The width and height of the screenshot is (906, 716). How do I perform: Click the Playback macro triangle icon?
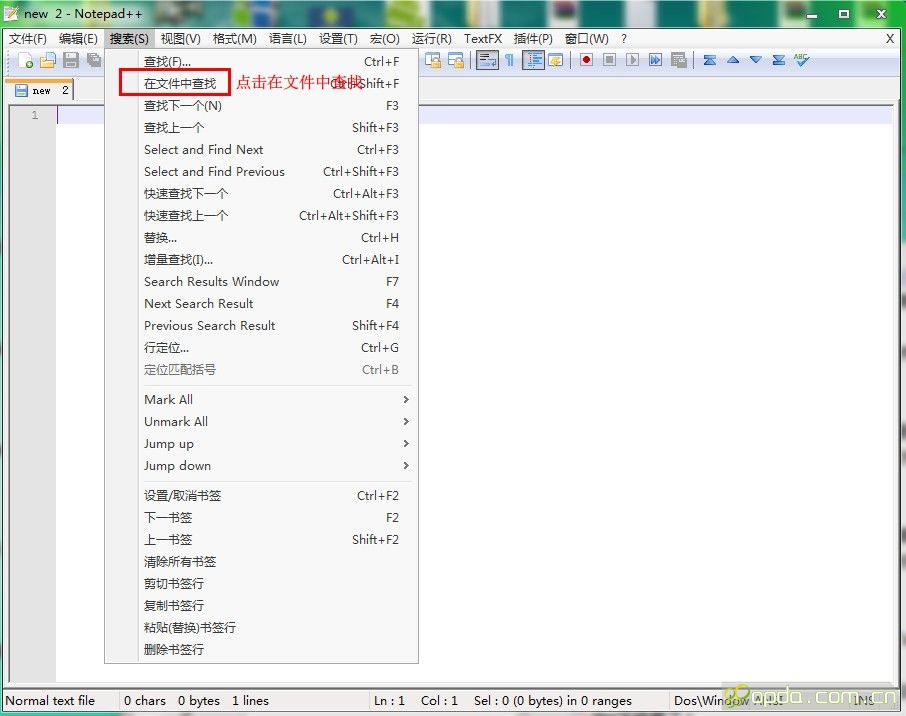[x=632, y=60]
